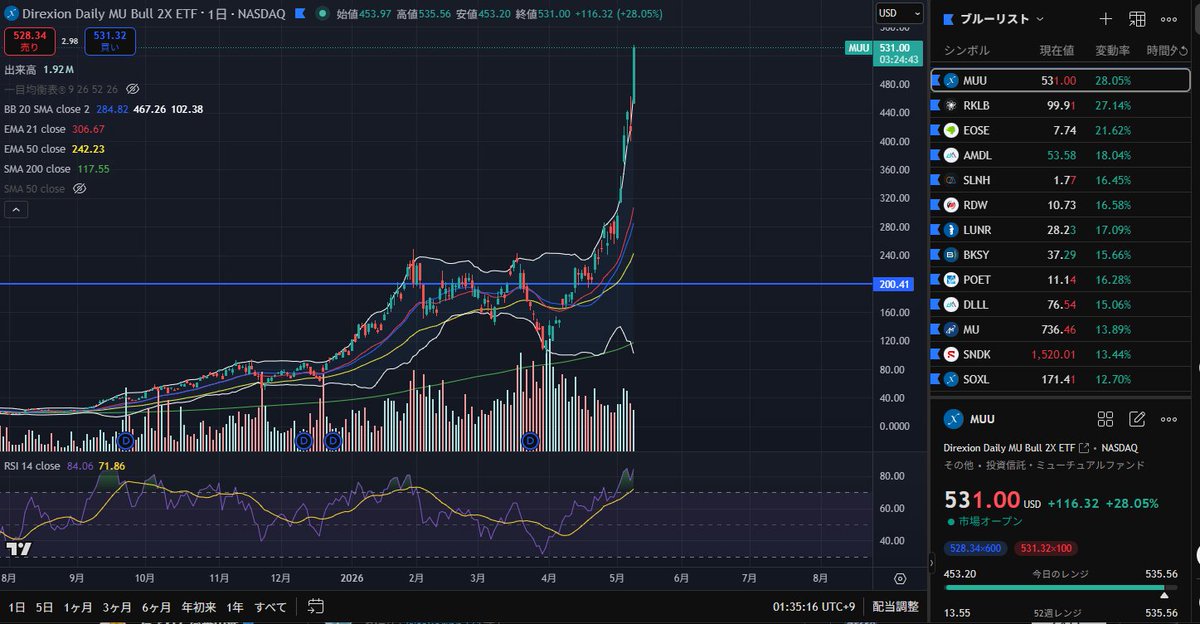Select the AMDL row in the watchlist
Viewport: 1200px width, 624px height.
[x=1060, y=155]
